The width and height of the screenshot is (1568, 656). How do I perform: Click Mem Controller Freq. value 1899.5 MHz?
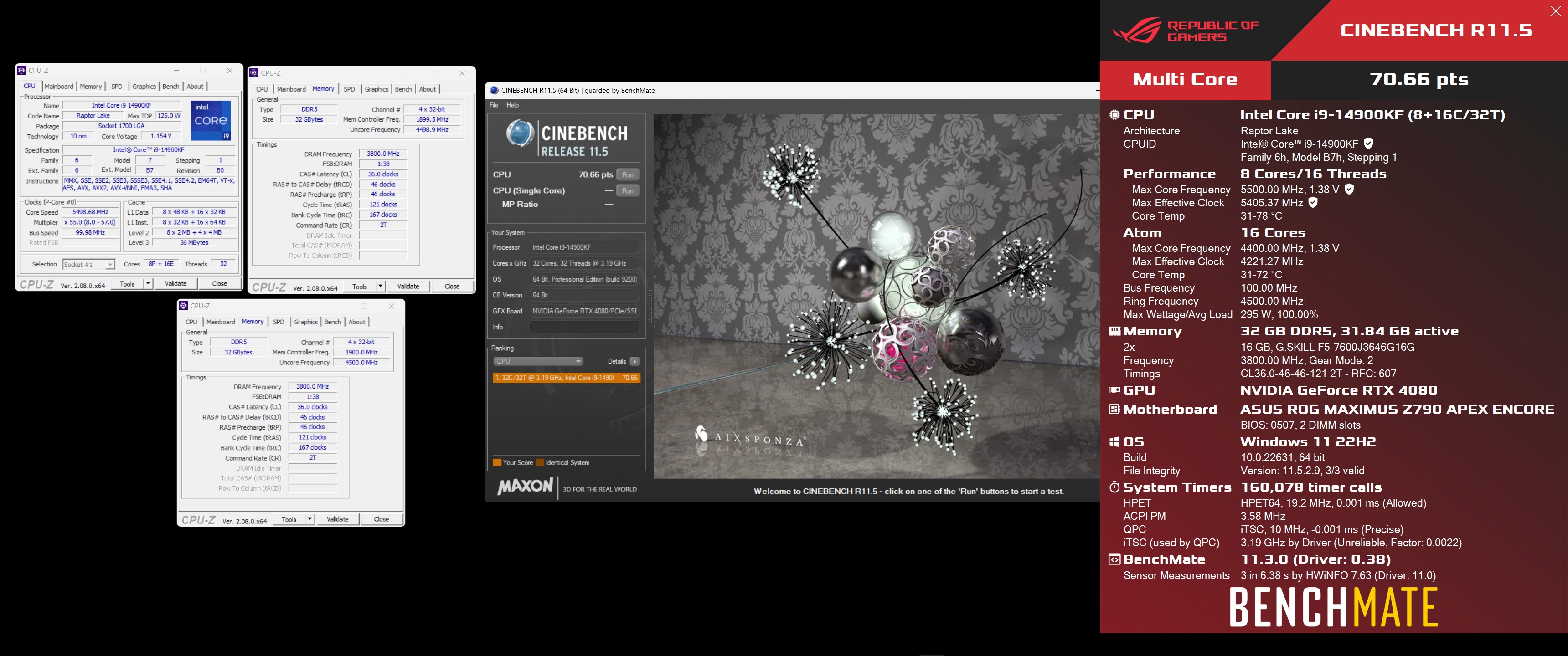click(x=432, y=120)
